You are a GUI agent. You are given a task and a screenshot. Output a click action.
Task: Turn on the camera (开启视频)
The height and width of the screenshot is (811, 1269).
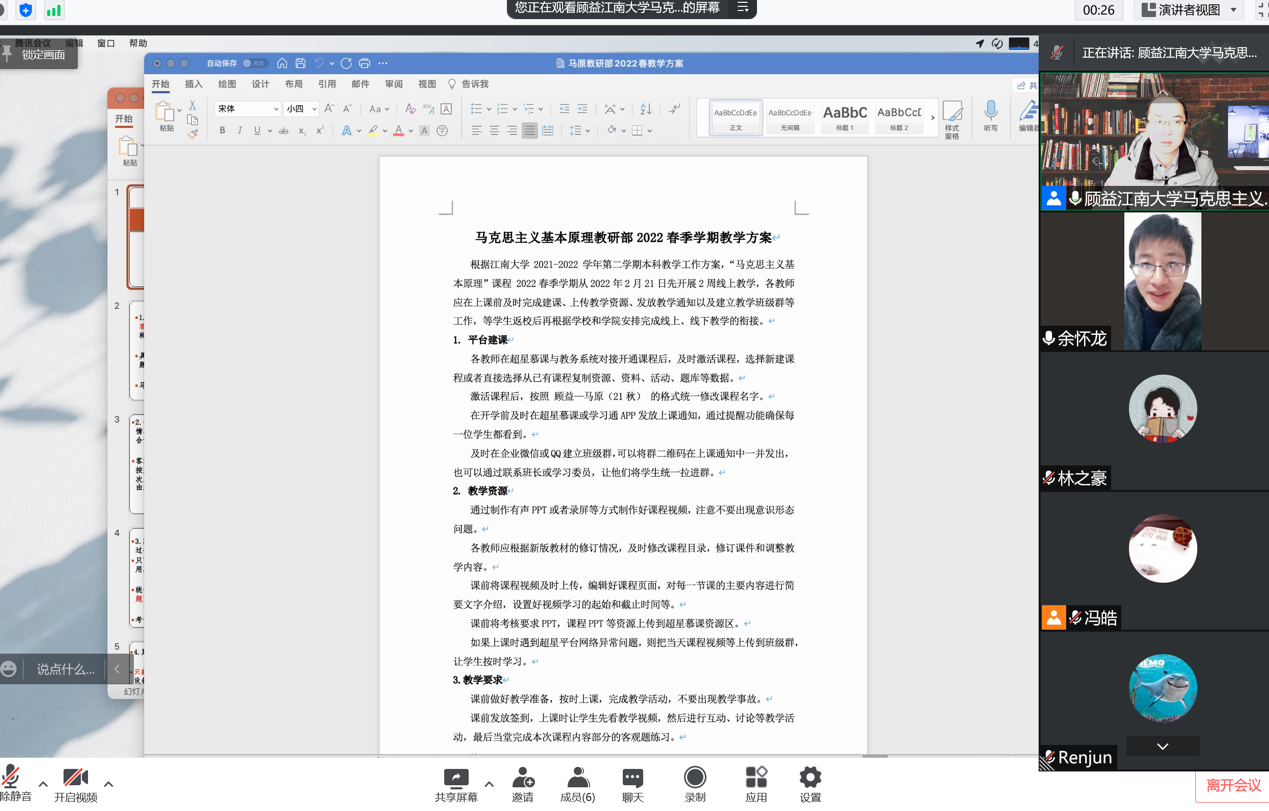(x=75, y=778)
